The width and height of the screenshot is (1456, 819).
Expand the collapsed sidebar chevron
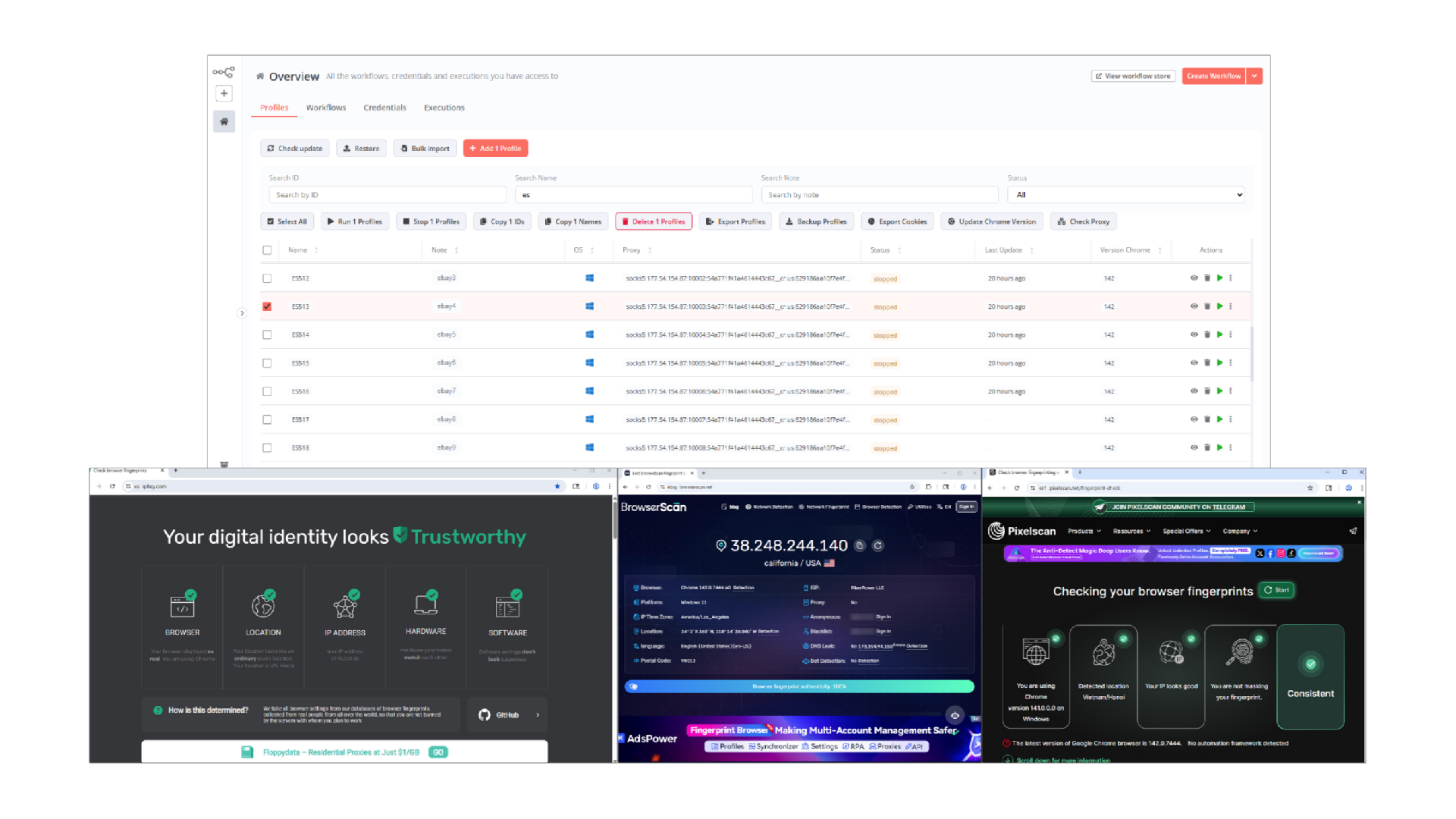pyautogui.click(x=242, y=313)
